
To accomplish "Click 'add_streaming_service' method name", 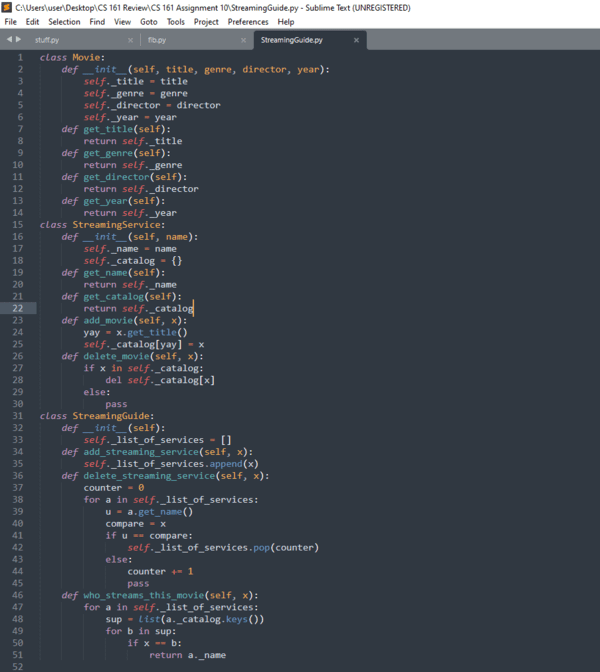I will 141,452.
